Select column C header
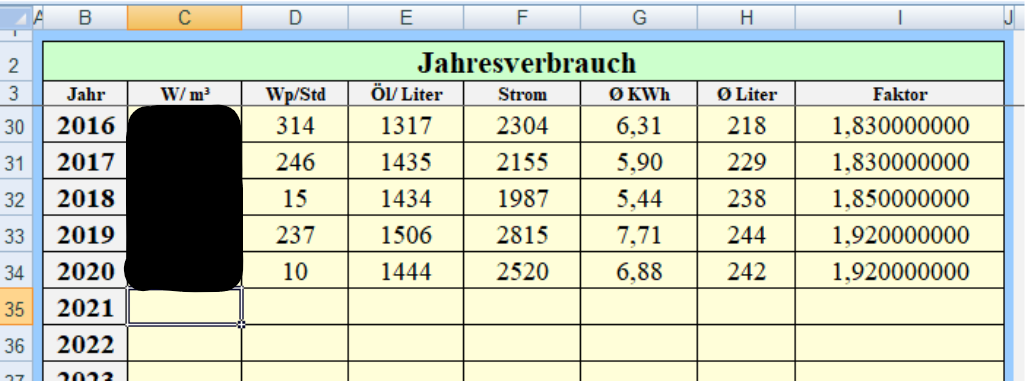The image size is (1025, 381). pyautogui.click(x=184, y=18)
